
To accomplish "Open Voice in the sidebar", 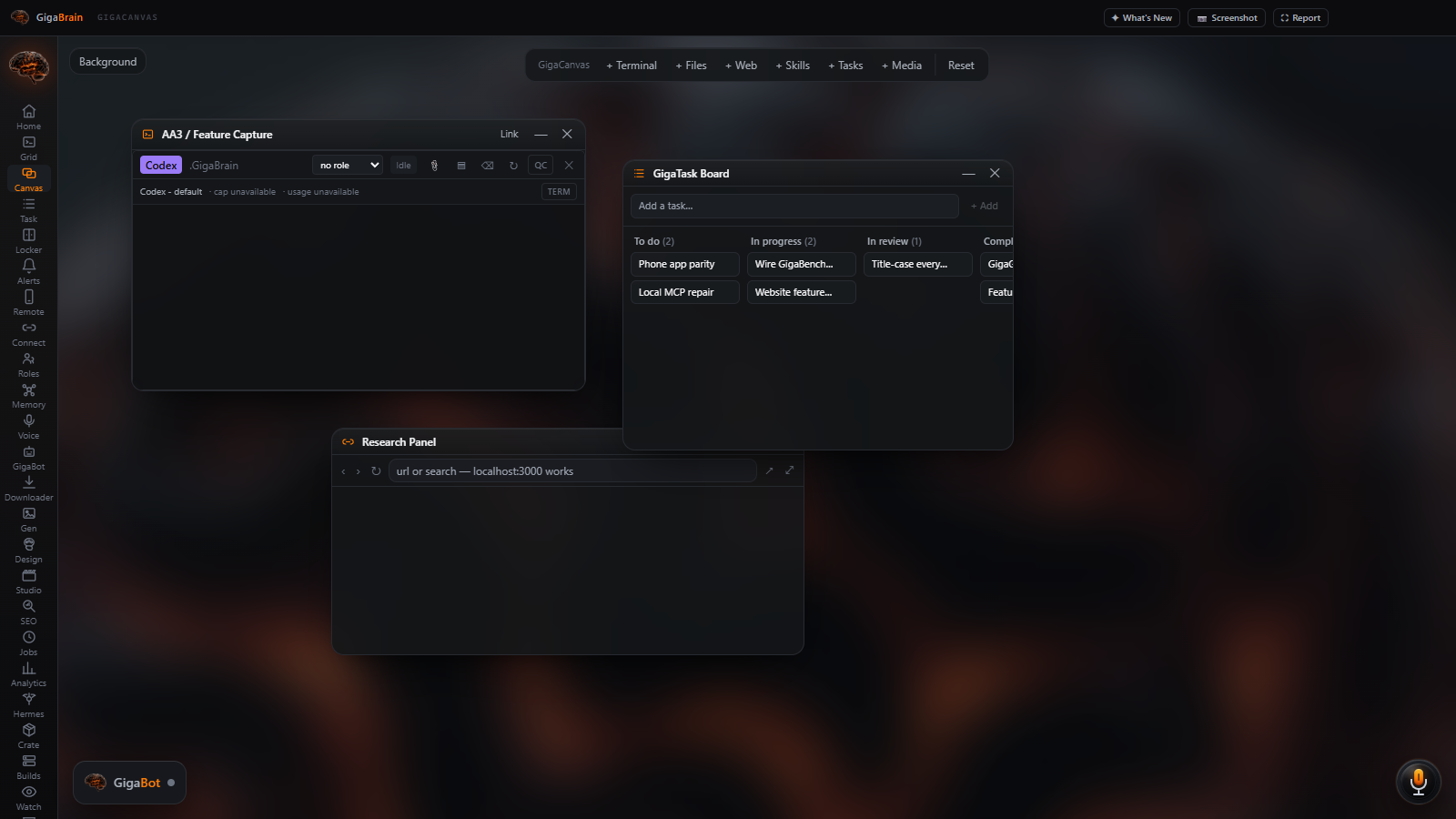I will tap(28, 426).
